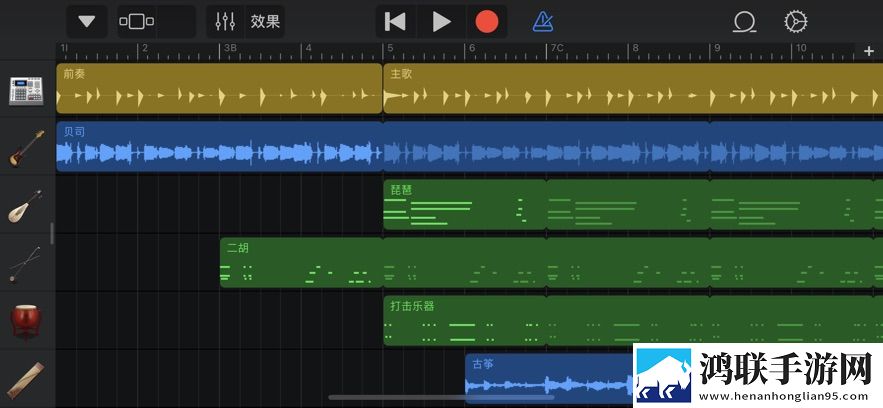This screenshot has height=408, width=883.
Task: Switch to tracks view button
Action: point(136,22)
